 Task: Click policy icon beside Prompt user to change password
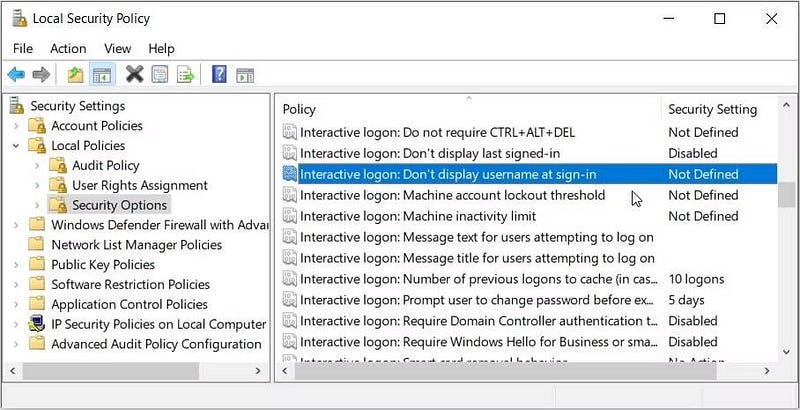290,300
